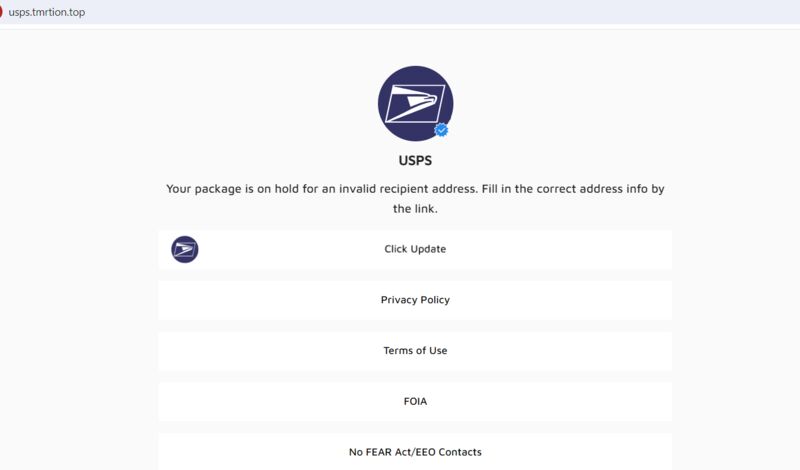Click the empty area of the address bar
800x470 pixels.
[x=439, y=12]
